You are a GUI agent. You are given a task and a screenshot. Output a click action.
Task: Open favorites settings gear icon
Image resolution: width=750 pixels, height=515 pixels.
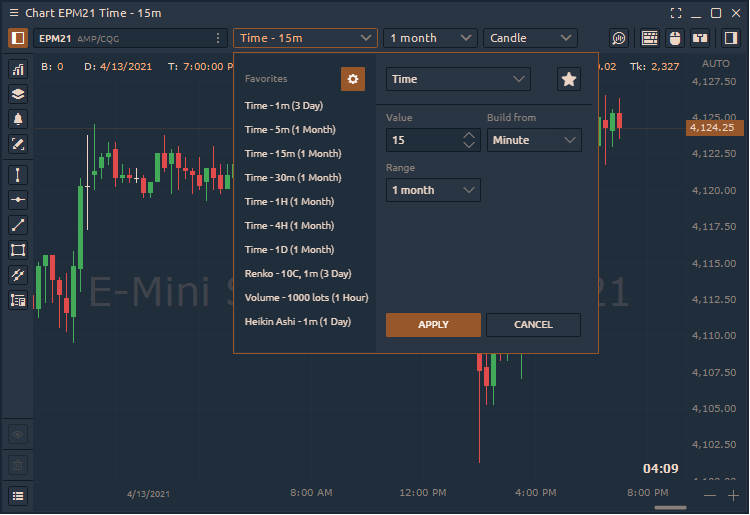coord(352,79)
